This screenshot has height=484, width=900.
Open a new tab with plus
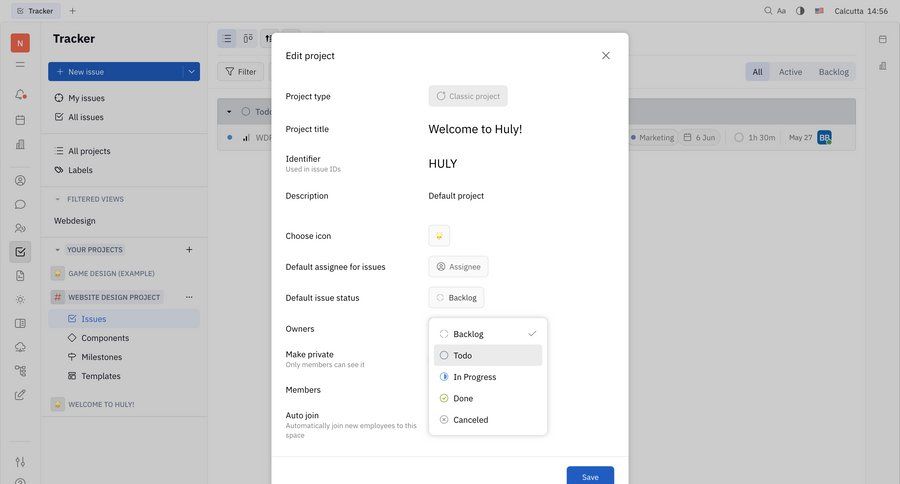point(72,11)
